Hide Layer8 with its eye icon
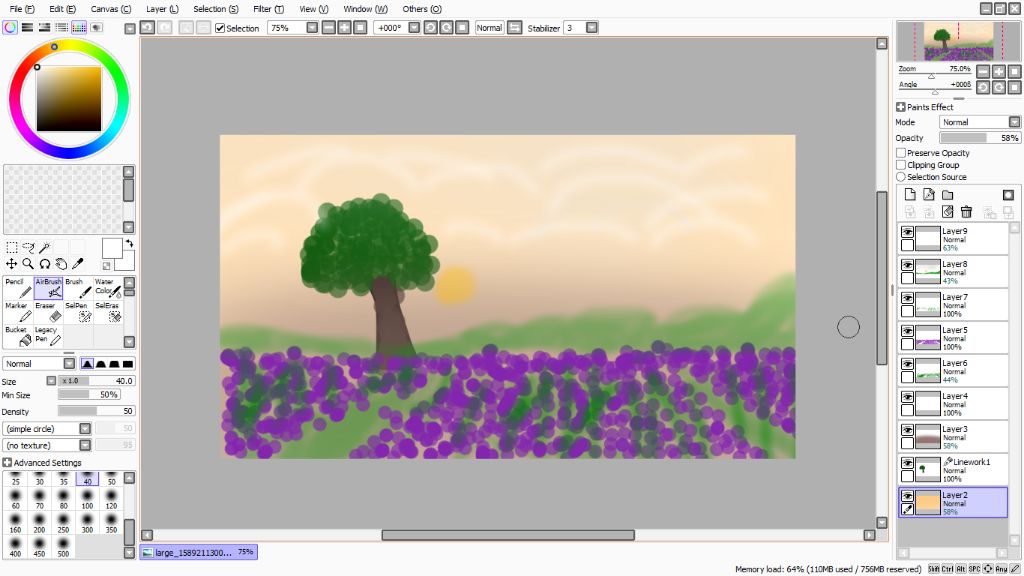The height and width of the screenshot is (576, 1024). (907, 265)
